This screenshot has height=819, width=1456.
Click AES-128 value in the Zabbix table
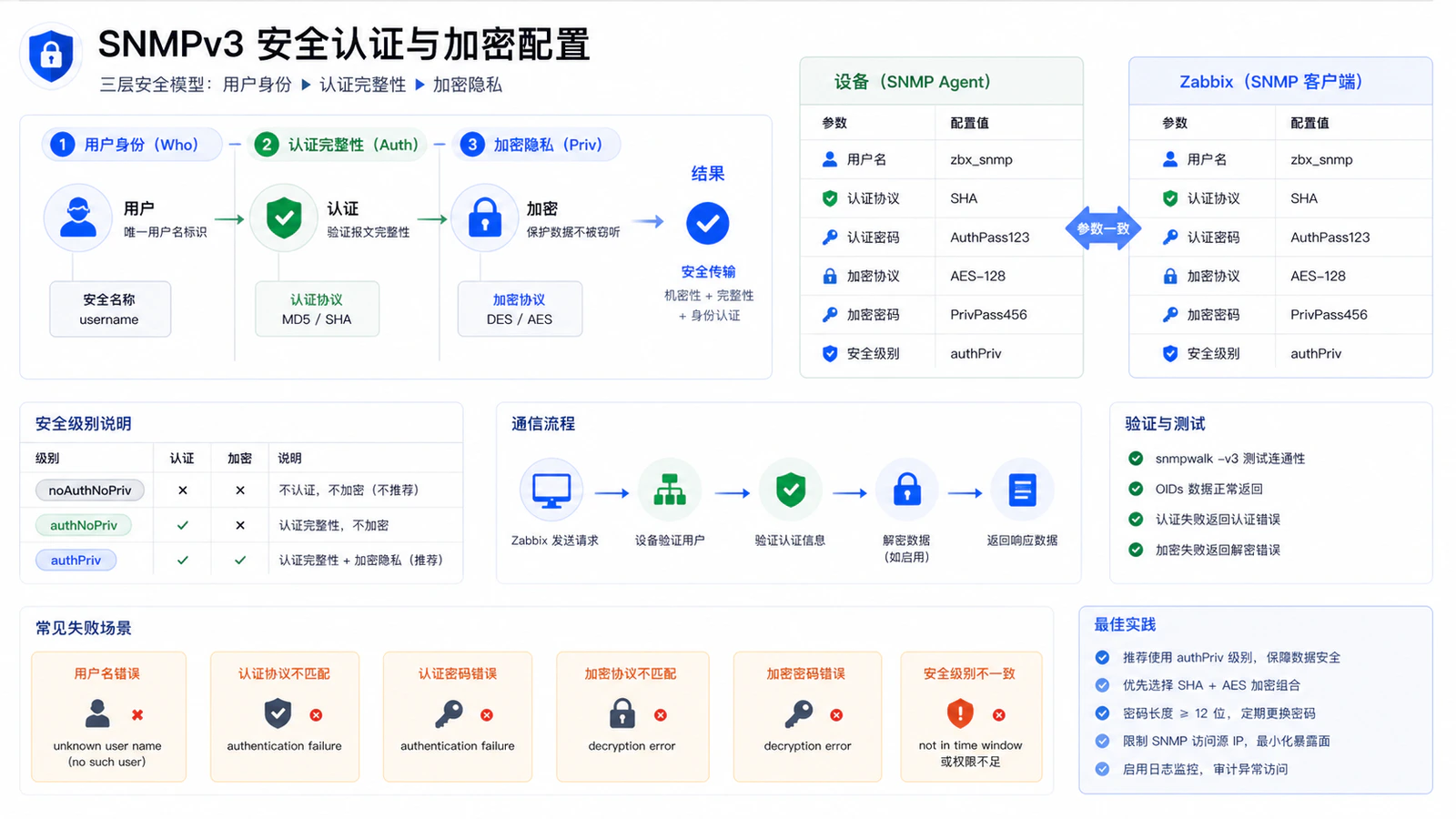pyautogui.click(x=1318, y=276)
